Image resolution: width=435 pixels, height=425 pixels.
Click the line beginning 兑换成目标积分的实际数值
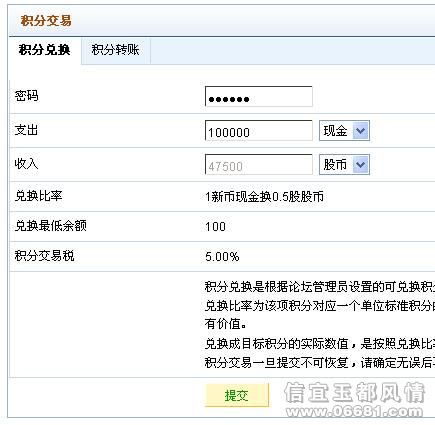click(320, 343)
